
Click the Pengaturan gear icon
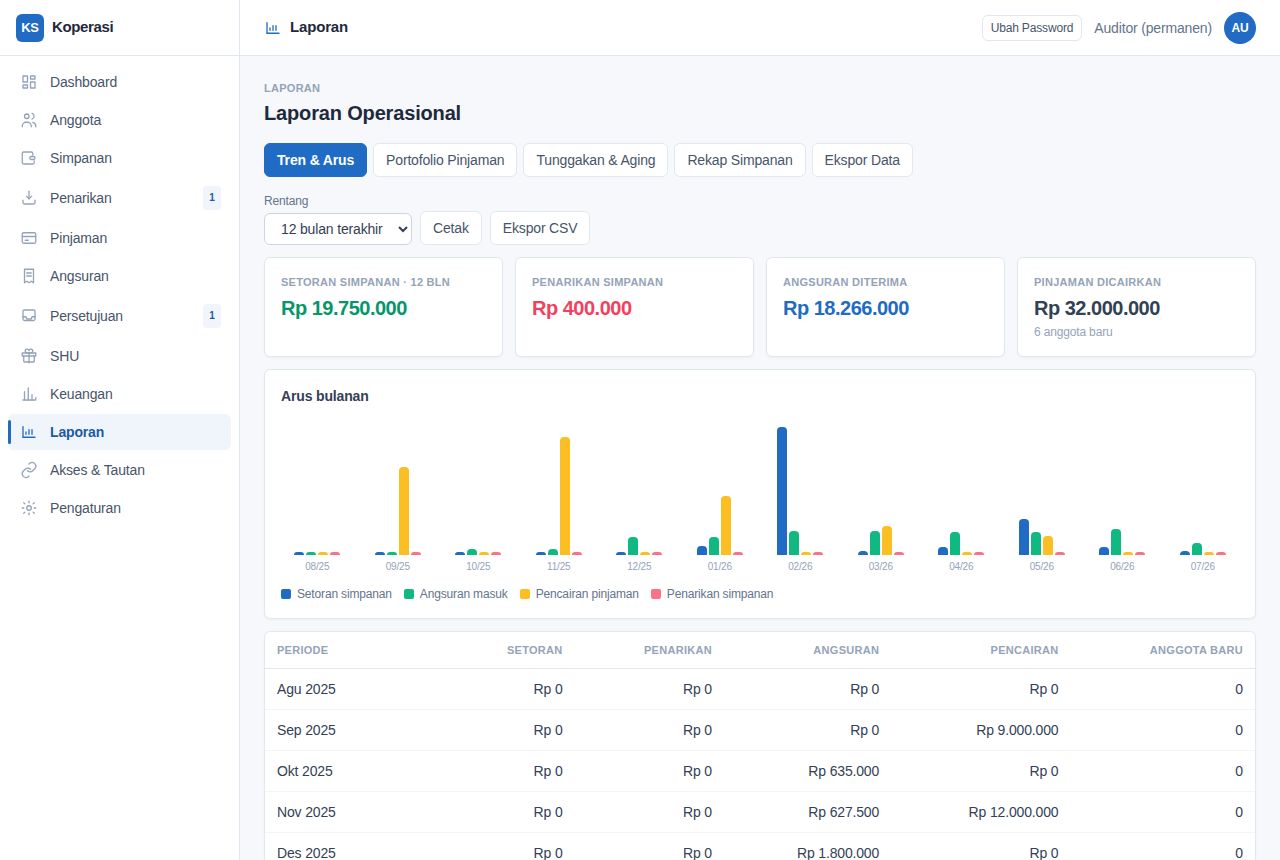click(29, 508)
